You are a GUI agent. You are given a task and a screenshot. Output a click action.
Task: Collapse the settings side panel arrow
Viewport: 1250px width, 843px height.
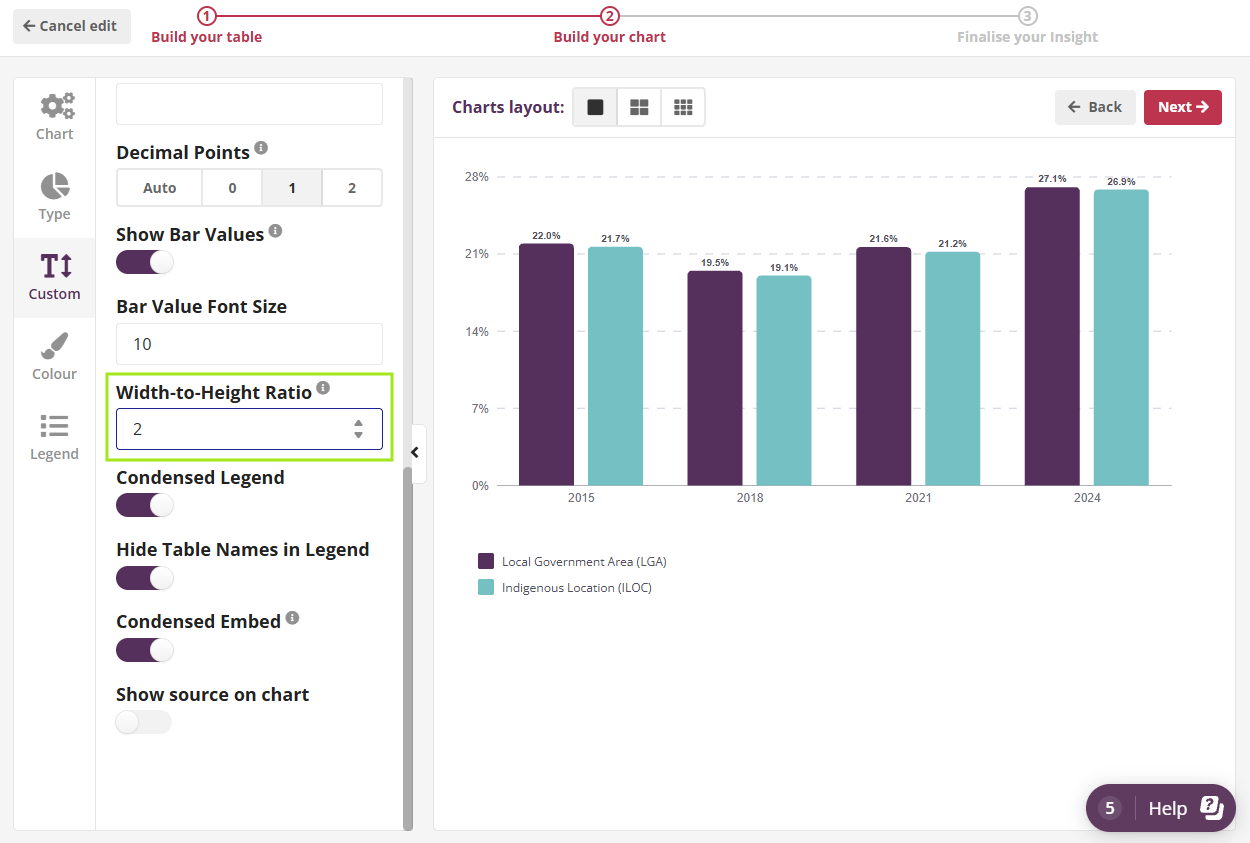pos(416,453)
